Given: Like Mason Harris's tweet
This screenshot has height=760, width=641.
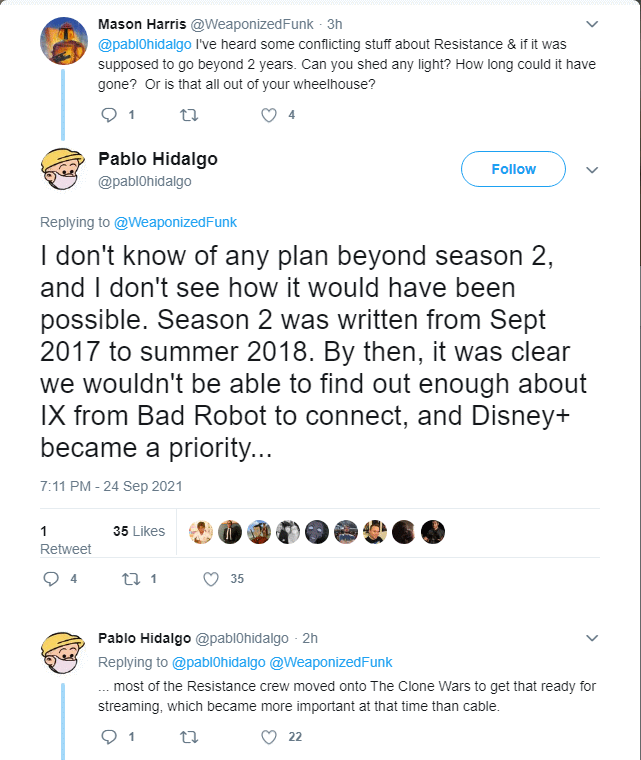Looking at the screenshot, I should pos(268,115).
